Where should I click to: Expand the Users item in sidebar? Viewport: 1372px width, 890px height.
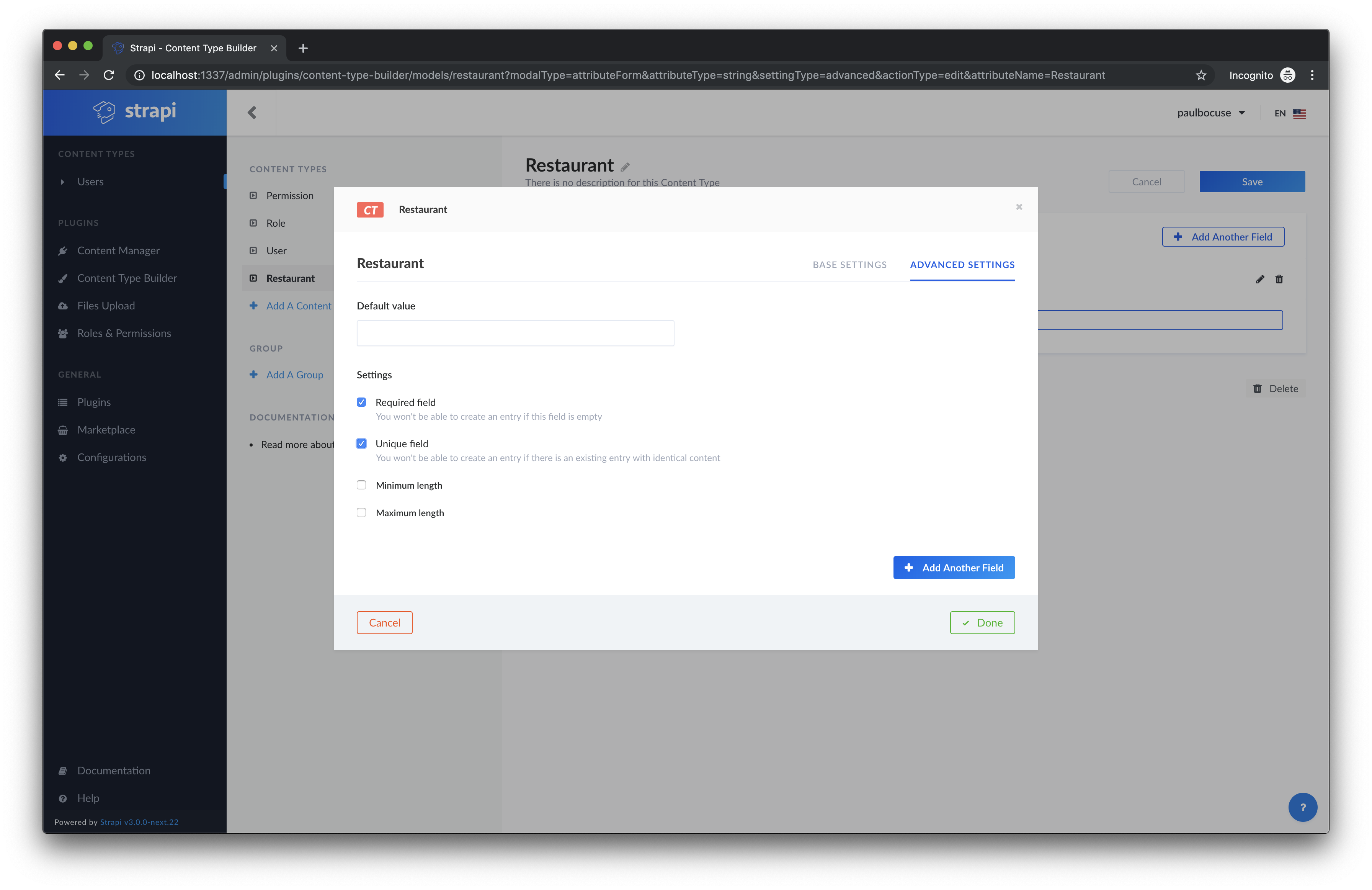click(x=90, y=182)
